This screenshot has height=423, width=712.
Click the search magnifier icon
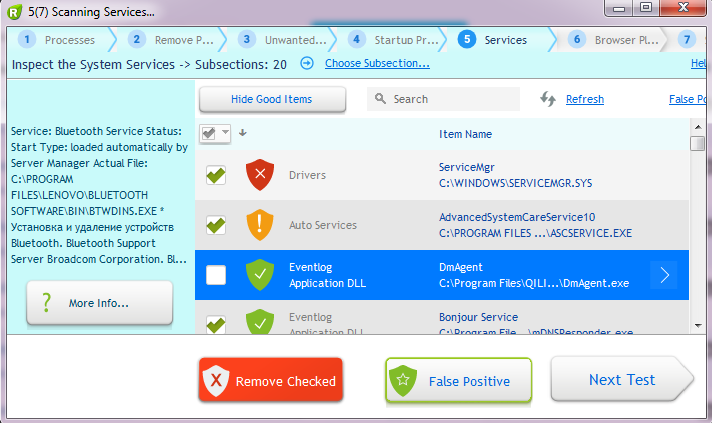(380, 98)
